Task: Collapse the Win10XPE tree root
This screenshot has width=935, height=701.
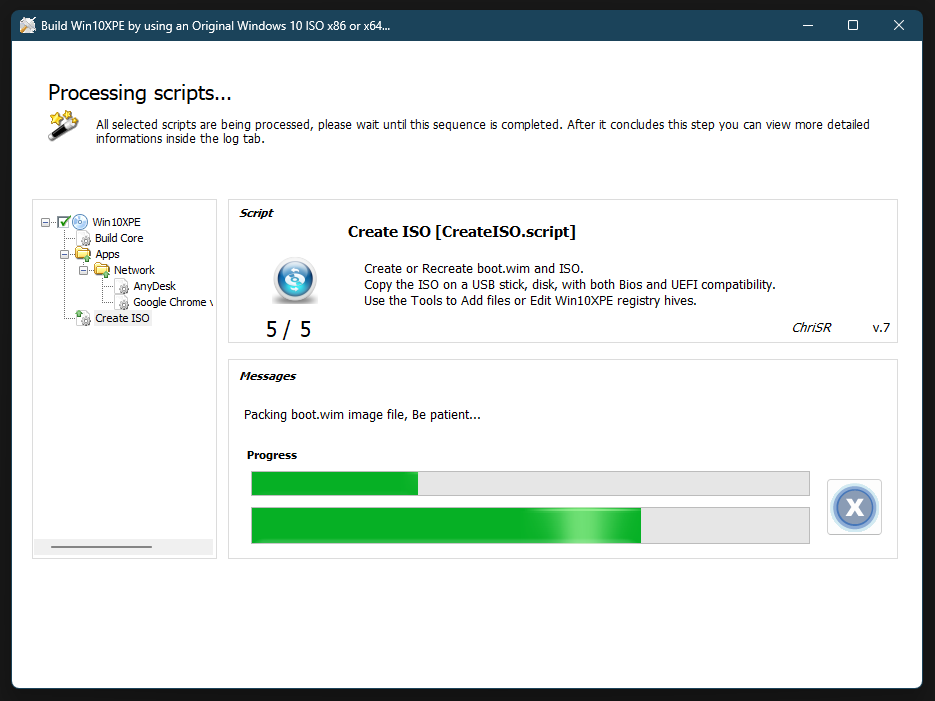Action: point(45,222)
